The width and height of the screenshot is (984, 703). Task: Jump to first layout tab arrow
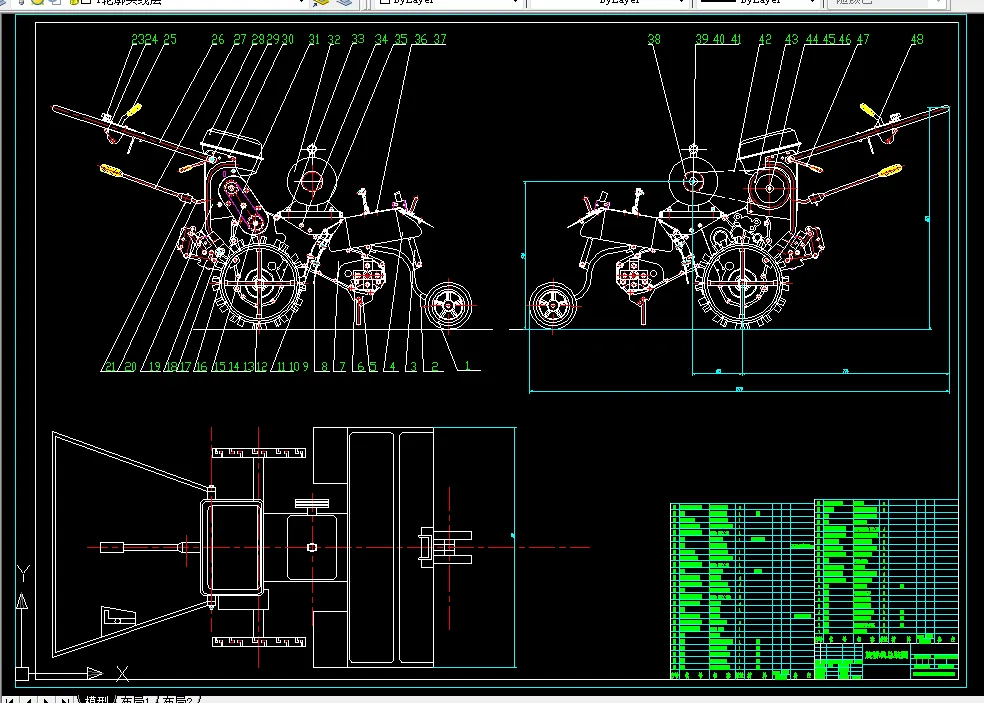pos(9,699)
